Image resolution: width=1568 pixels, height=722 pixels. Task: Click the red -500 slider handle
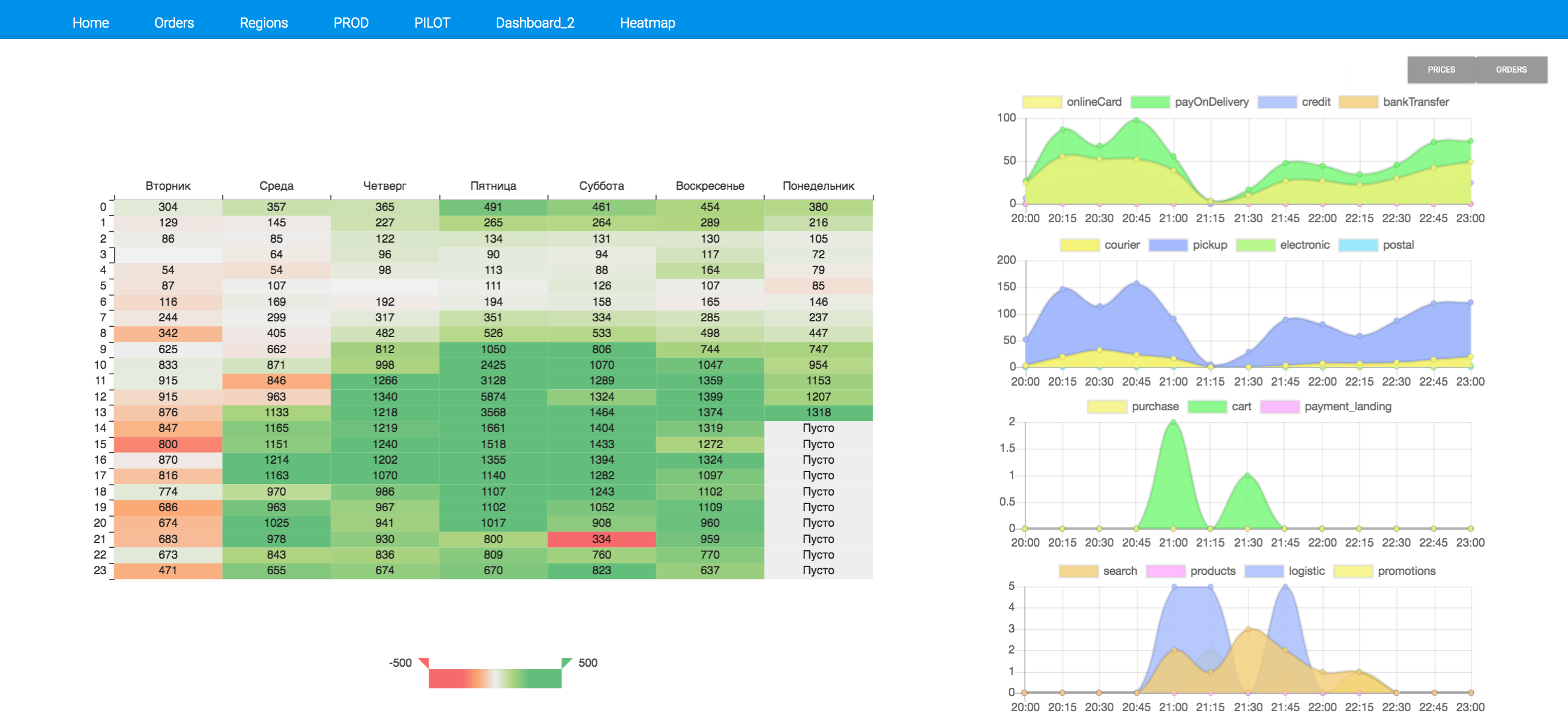(424, 663)
